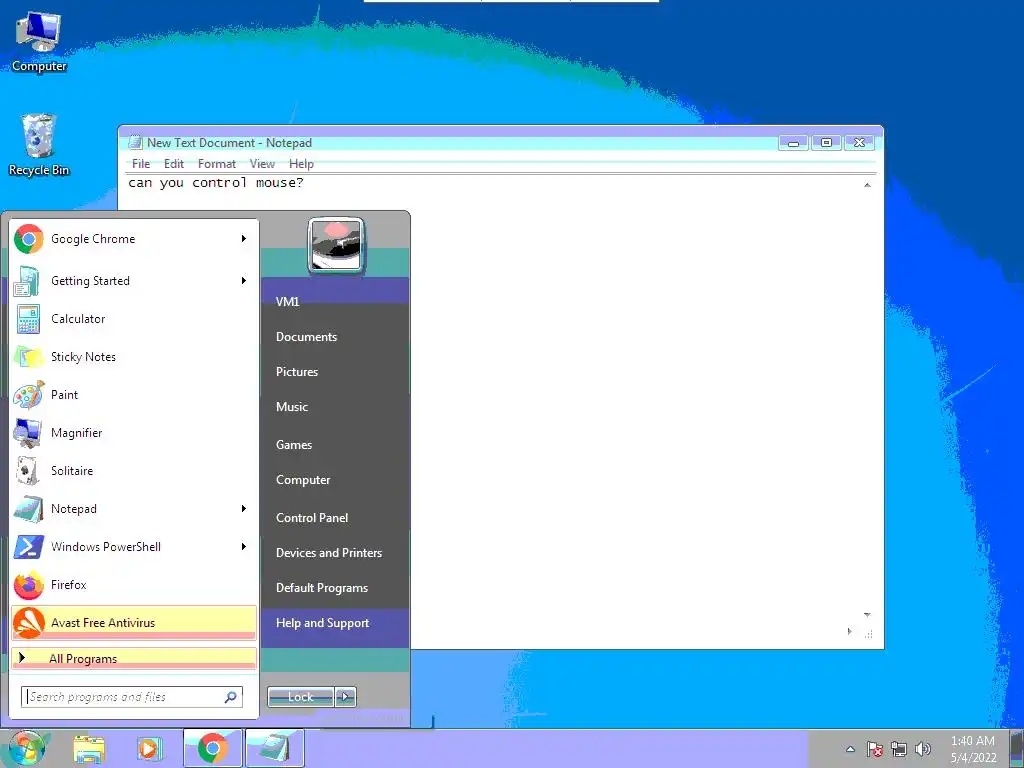Expand Notepad recent files arrow
Image resolution: width=1024 pixels, height=768 pixels.
(x=244, y=509)
